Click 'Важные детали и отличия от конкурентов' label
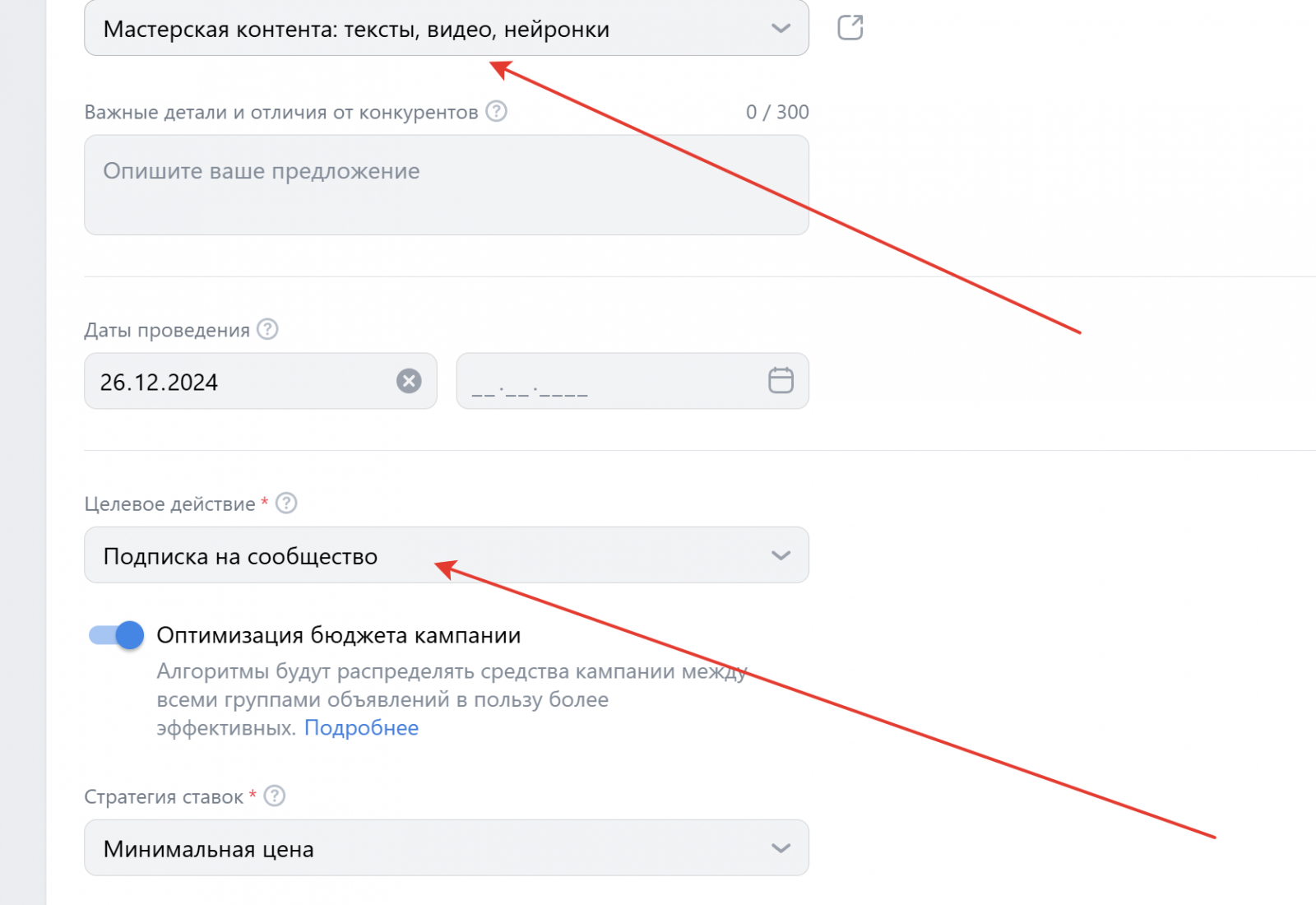The width and height of the screenshot is (1316, 905). point(280,113)
